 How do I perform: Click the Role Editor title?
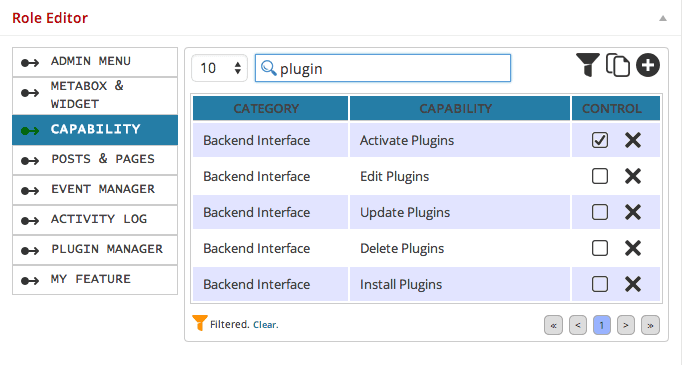[50, 18]
